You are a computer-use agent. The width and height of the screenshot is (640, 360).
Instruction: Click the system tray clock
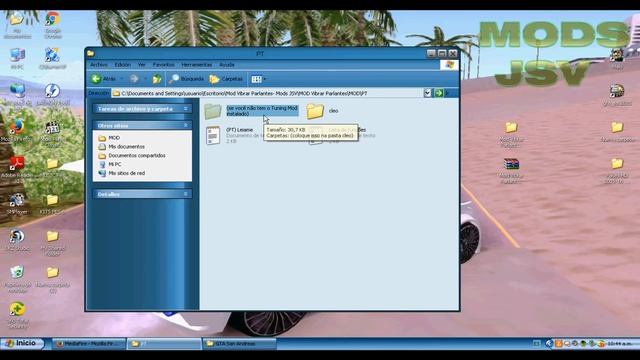coord(620,344)
